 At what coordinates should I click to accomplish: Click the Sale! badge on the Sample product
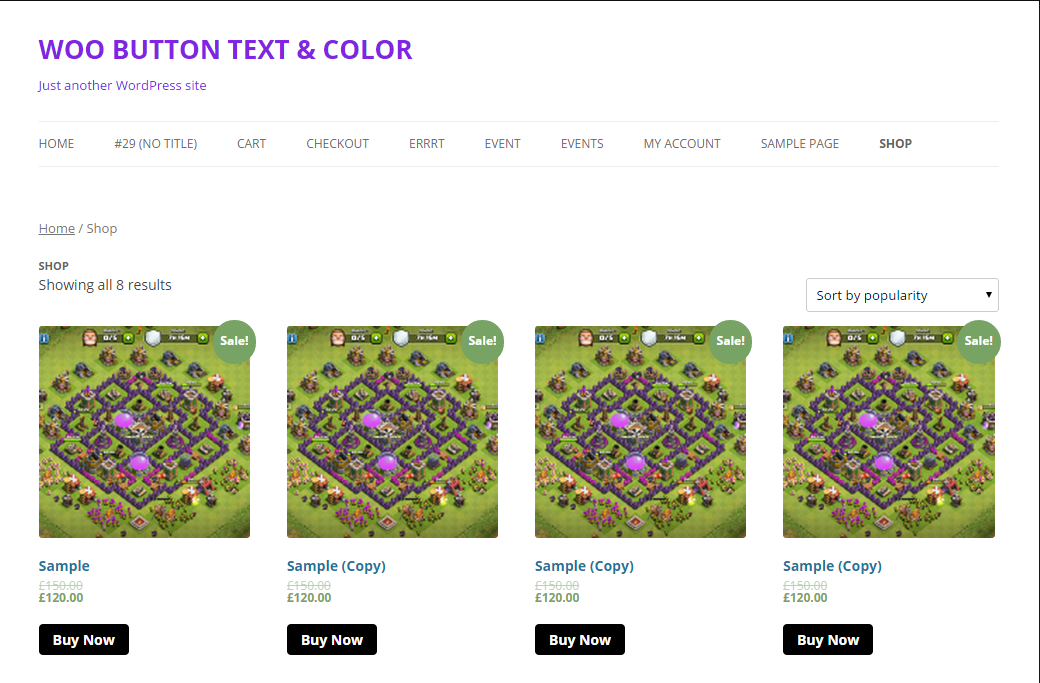point(234,342)
